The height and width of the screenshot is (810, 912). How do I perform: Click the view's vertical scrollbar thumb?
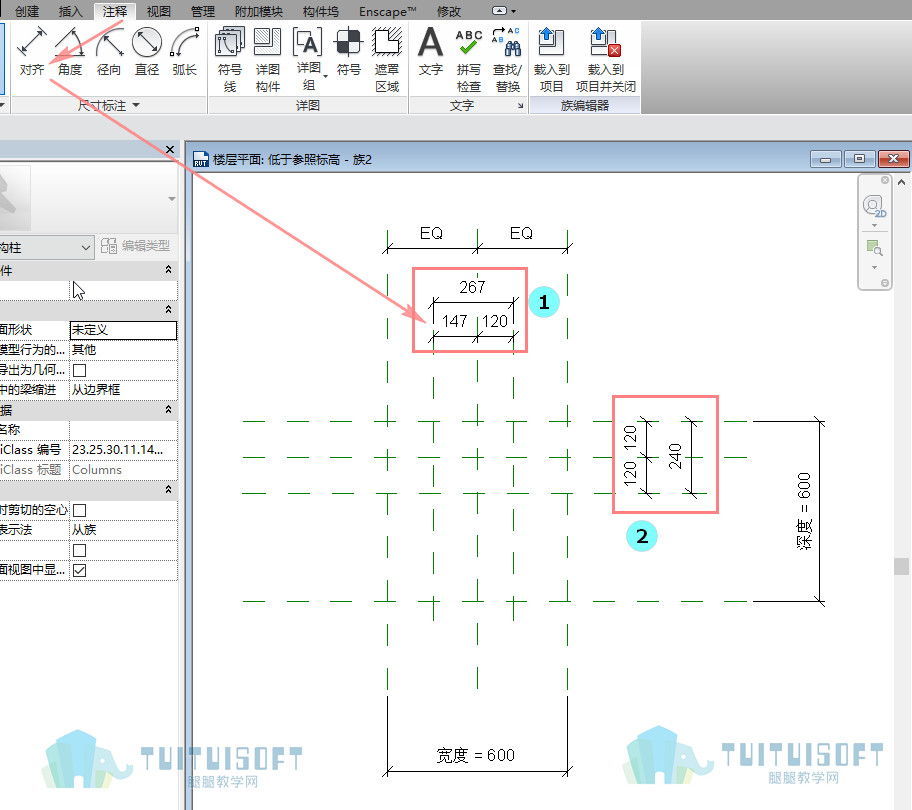[902, 566]
